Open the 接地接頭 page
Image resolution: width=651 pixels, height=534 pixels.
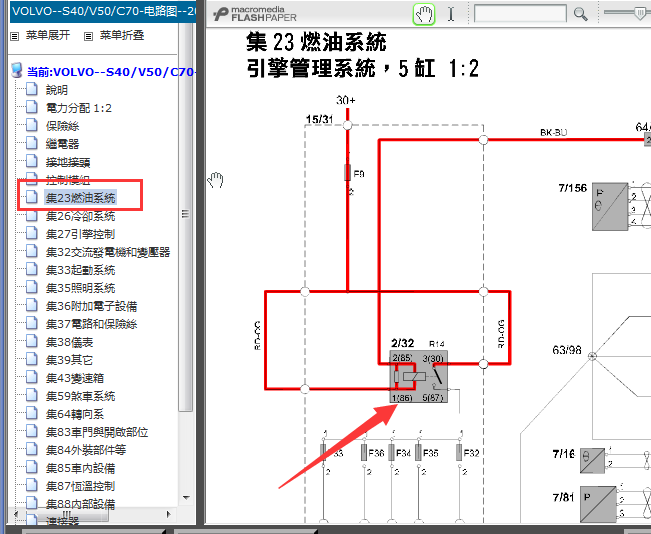68,162
